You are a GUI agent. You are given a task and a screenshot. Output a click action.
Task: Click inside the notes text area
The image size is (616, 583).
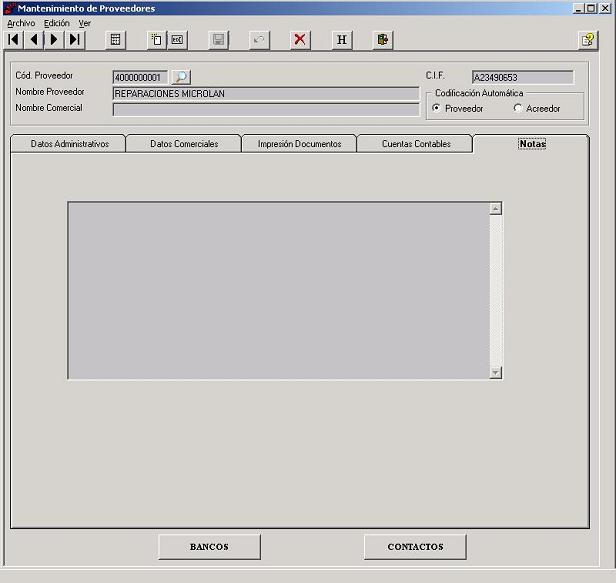[x=279, y=291]
